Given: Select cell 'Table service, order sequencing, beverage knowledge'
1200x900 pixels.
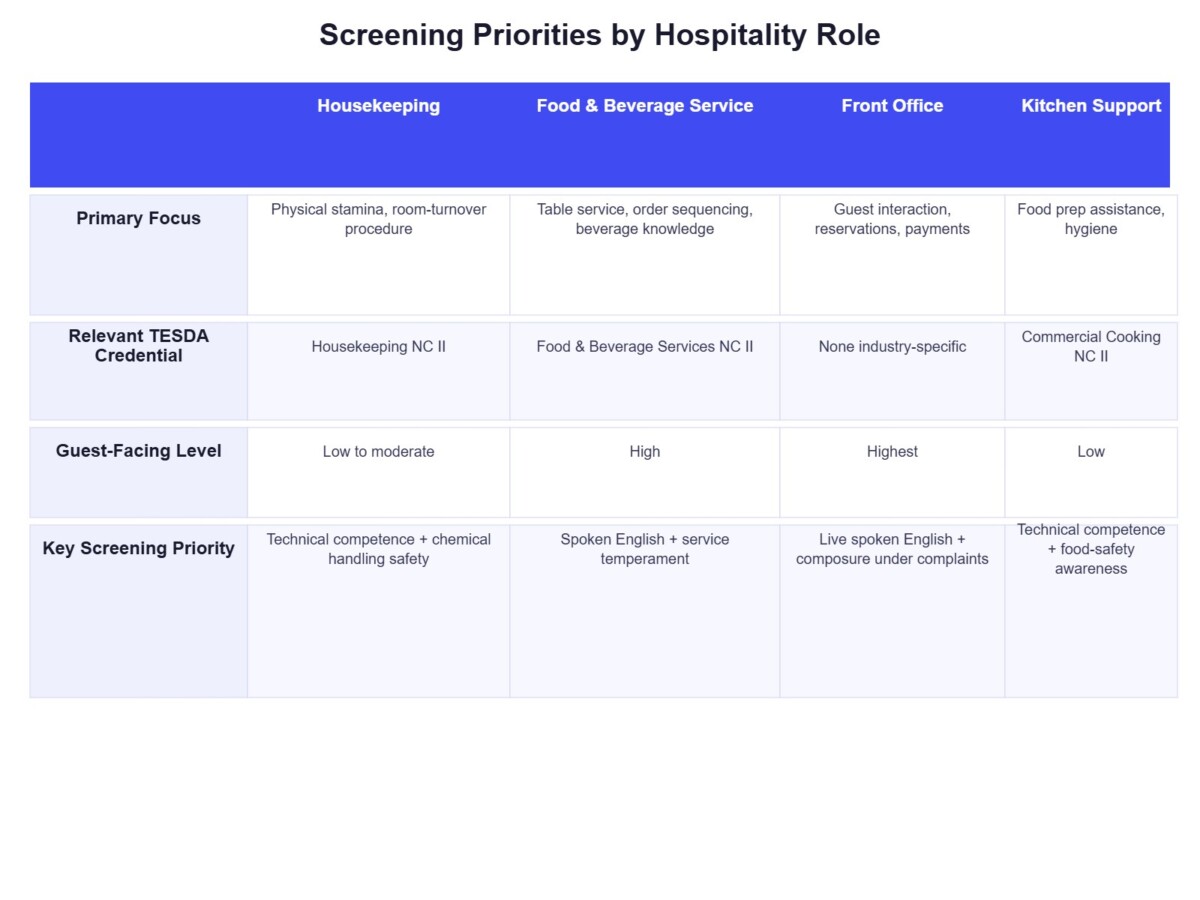Looking at the screenshot, I should (645, 255).
